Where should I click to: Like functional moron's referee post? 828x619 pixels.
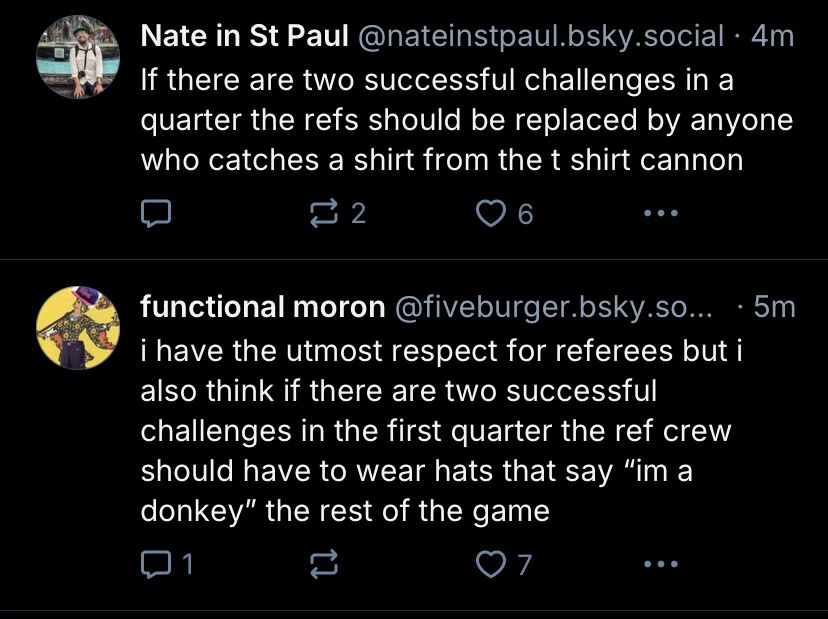point(490,563)
